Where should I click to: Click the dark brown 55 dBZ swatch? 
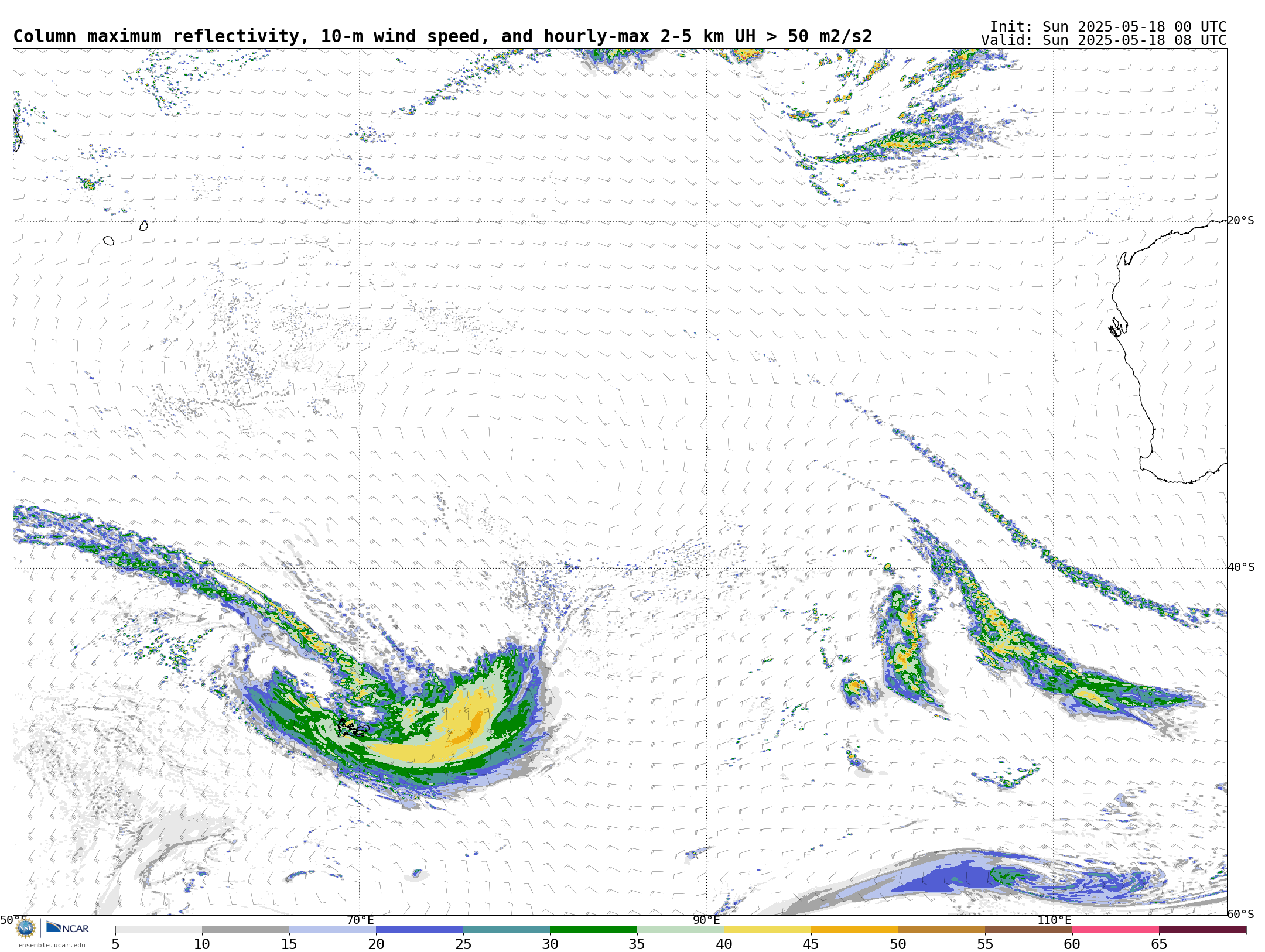(1028, 930)
